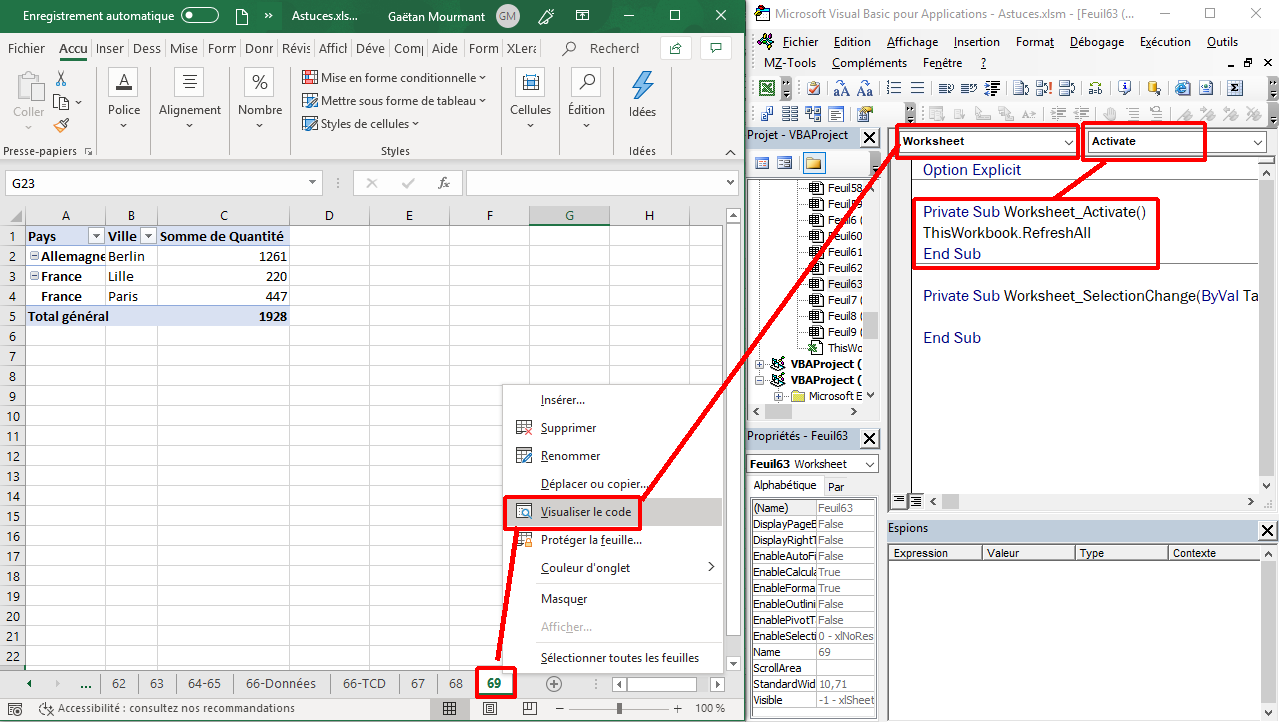Open the Fichier tab in Excel ribbon
The image size is (1279, 722).
point(26,48)
